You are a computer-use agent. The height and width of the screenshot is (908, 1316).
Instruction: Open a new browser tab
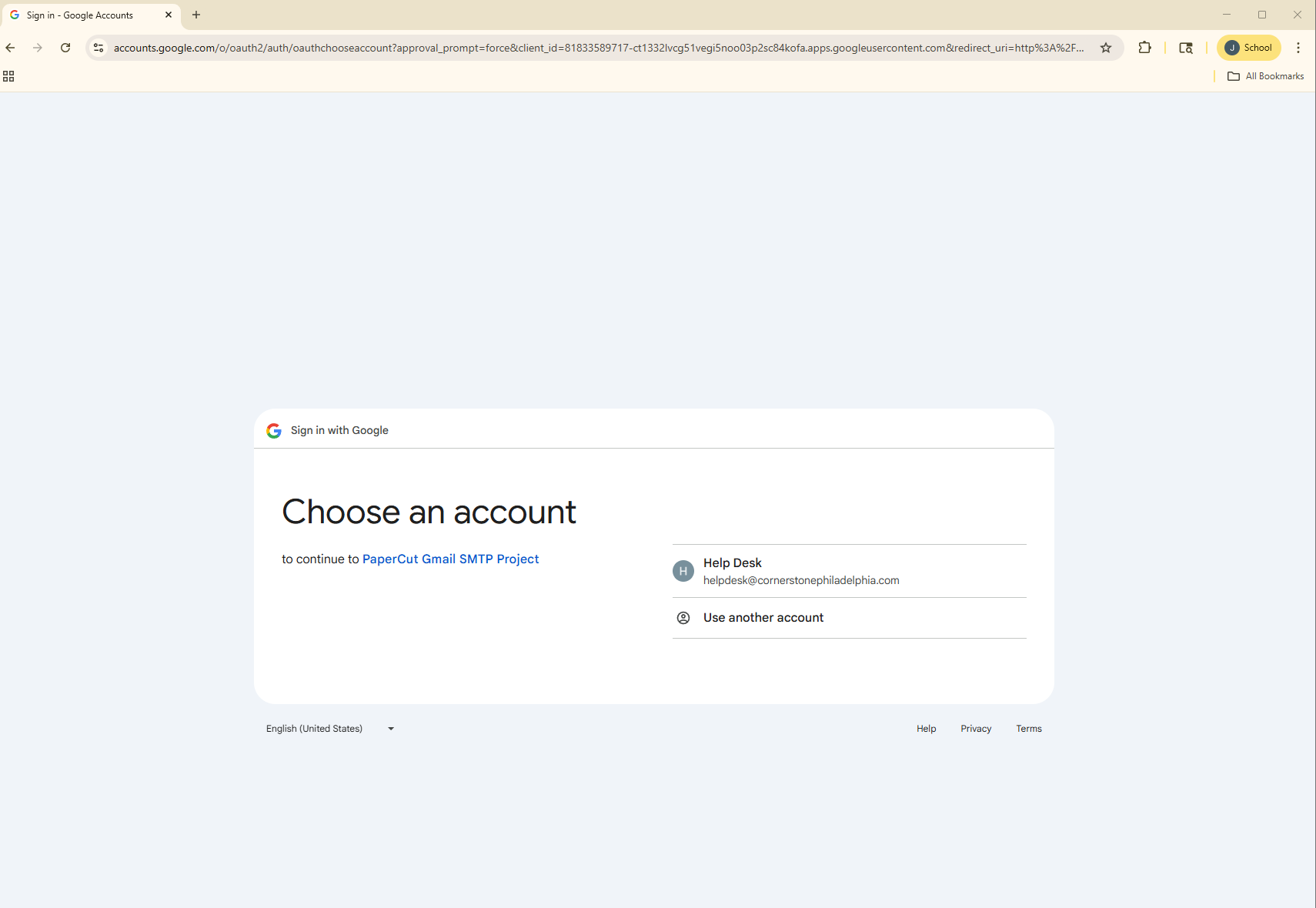[x=196, y=15]
